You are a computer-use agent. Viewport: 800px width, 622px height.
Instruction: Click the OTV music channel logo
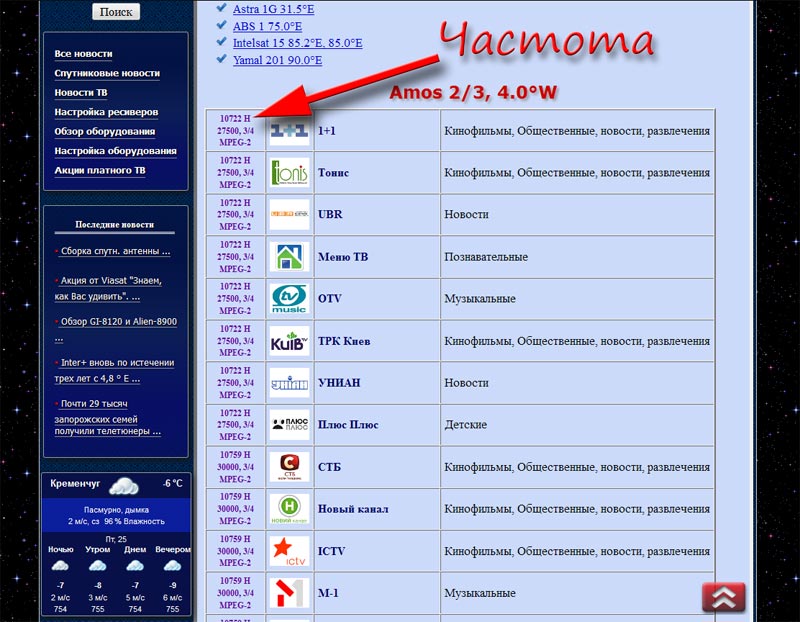pos(289,298)
